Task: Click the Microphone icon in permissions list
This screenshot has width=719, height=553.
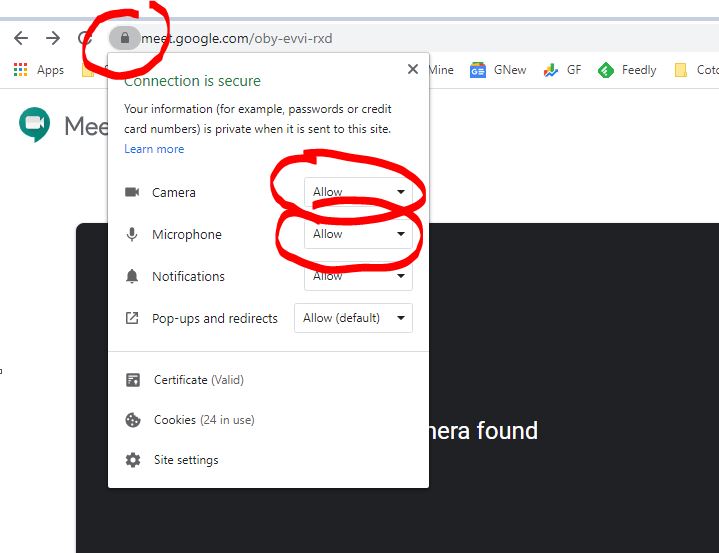Action: coord(132,234)
